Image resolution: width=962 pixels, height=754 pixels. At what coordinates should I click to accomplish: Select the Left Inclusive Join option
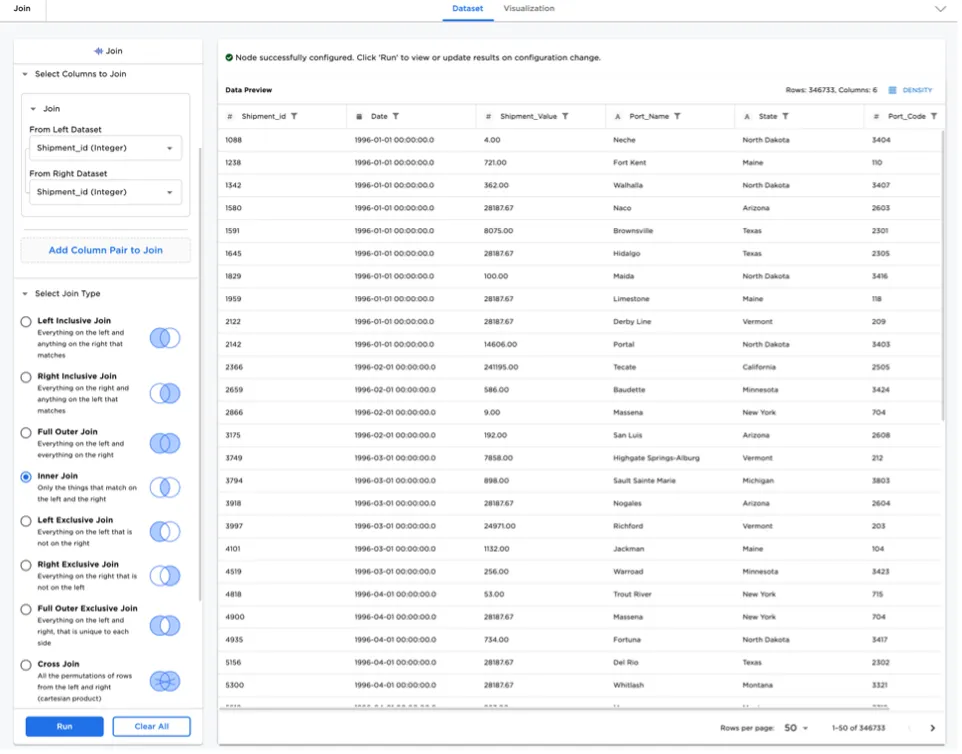click(x=26, y=322)
